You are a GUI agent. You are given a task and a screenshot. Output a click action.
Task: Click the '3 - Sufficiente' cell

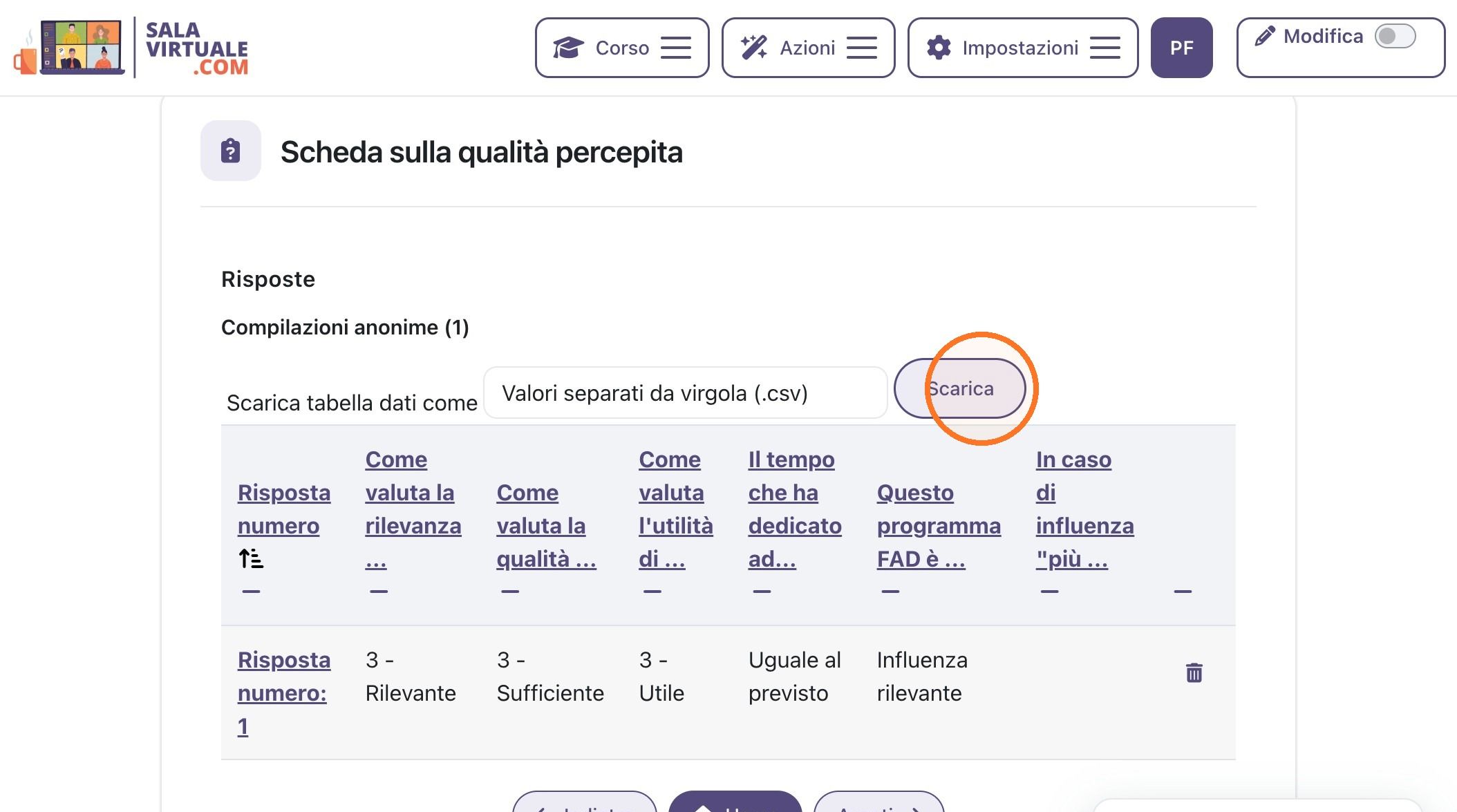(550, 677)
